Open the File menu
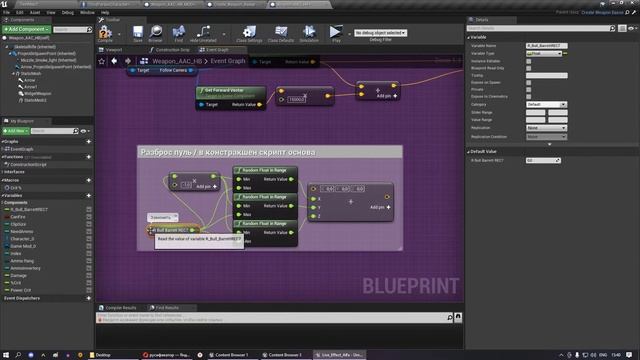The image size is (640, 360). (6, 13)
